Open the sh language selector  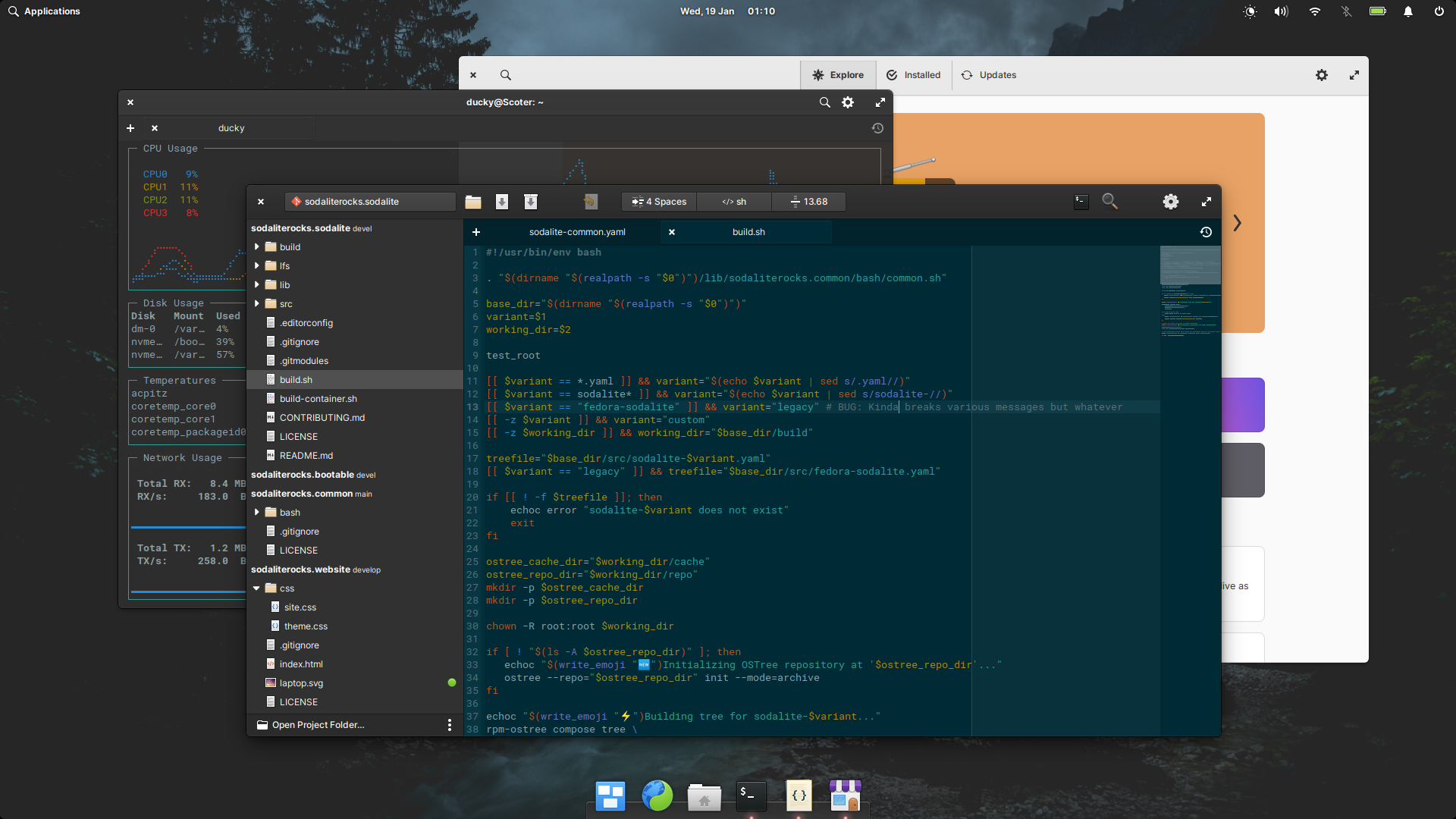point(734,202)
